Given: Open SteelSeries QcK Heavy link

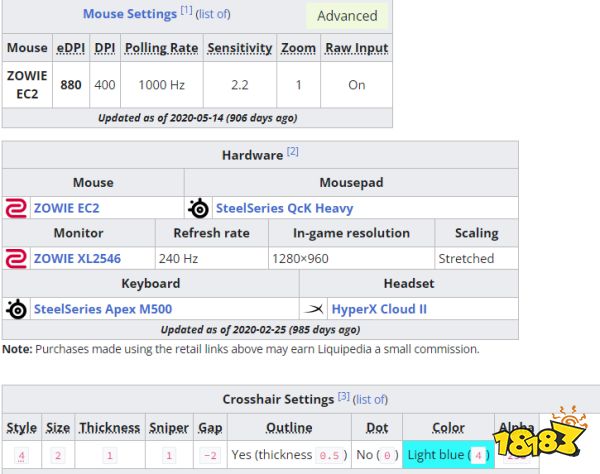Looking at the screenshot, I should [284, 208].
